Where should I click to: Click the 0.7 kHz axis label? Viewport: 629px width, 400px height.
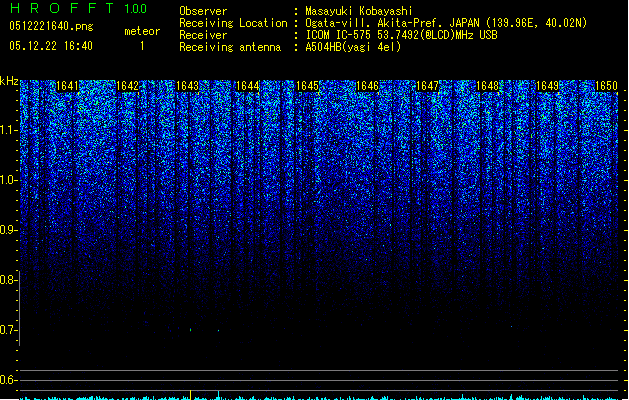click(8, 330)
